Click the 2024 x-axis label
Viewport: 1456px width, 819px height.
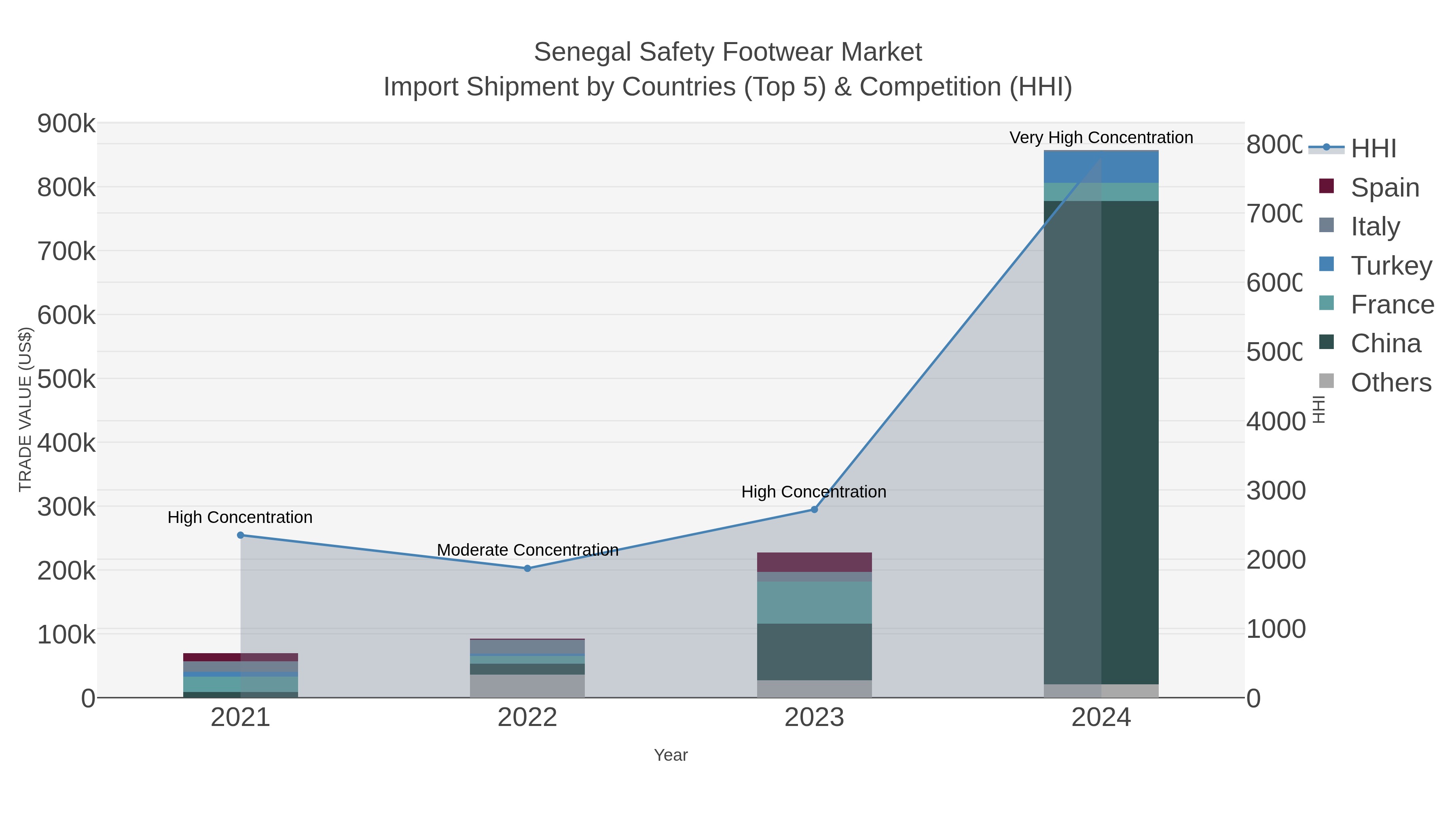[1101, 717]
